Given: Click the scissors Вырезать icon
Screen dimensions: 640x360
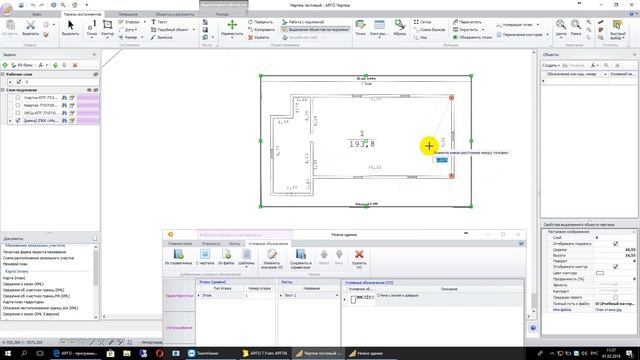Looking at the screenshot, I should pos(30,28).
